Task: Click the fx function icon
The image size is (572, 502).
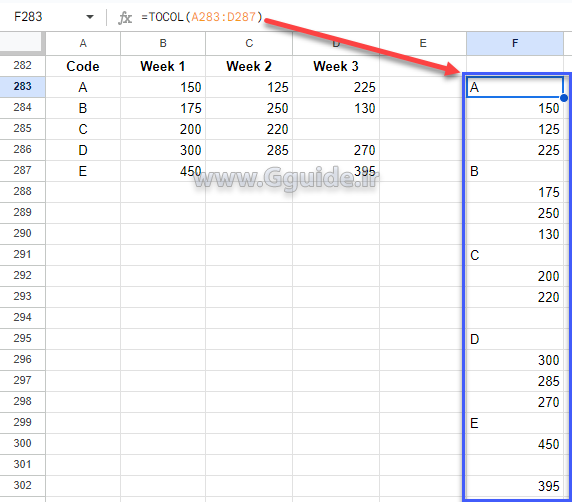Action: pos(125,17)
